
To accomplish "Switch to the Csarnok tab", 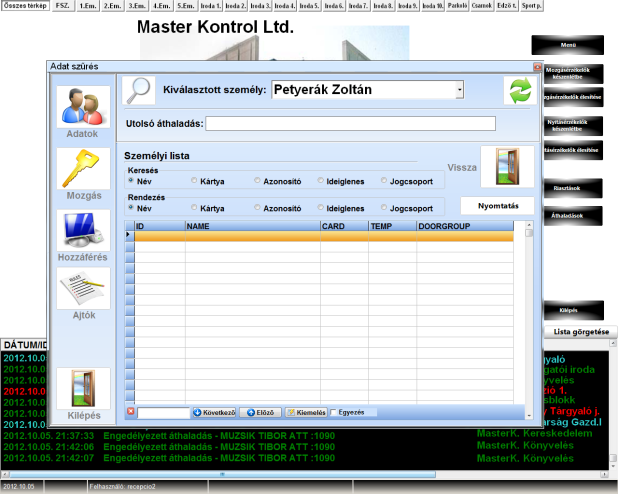I will [482, 6].
